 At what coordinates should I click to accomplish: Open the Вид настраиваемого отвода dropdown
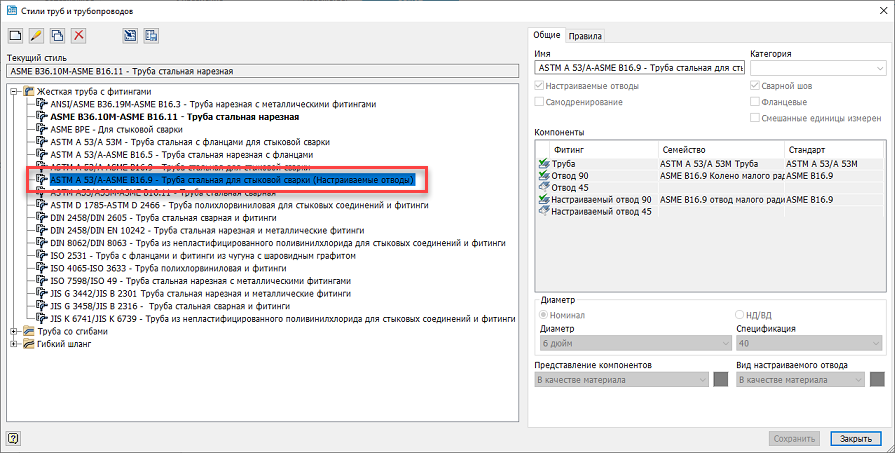pos(800,380)
